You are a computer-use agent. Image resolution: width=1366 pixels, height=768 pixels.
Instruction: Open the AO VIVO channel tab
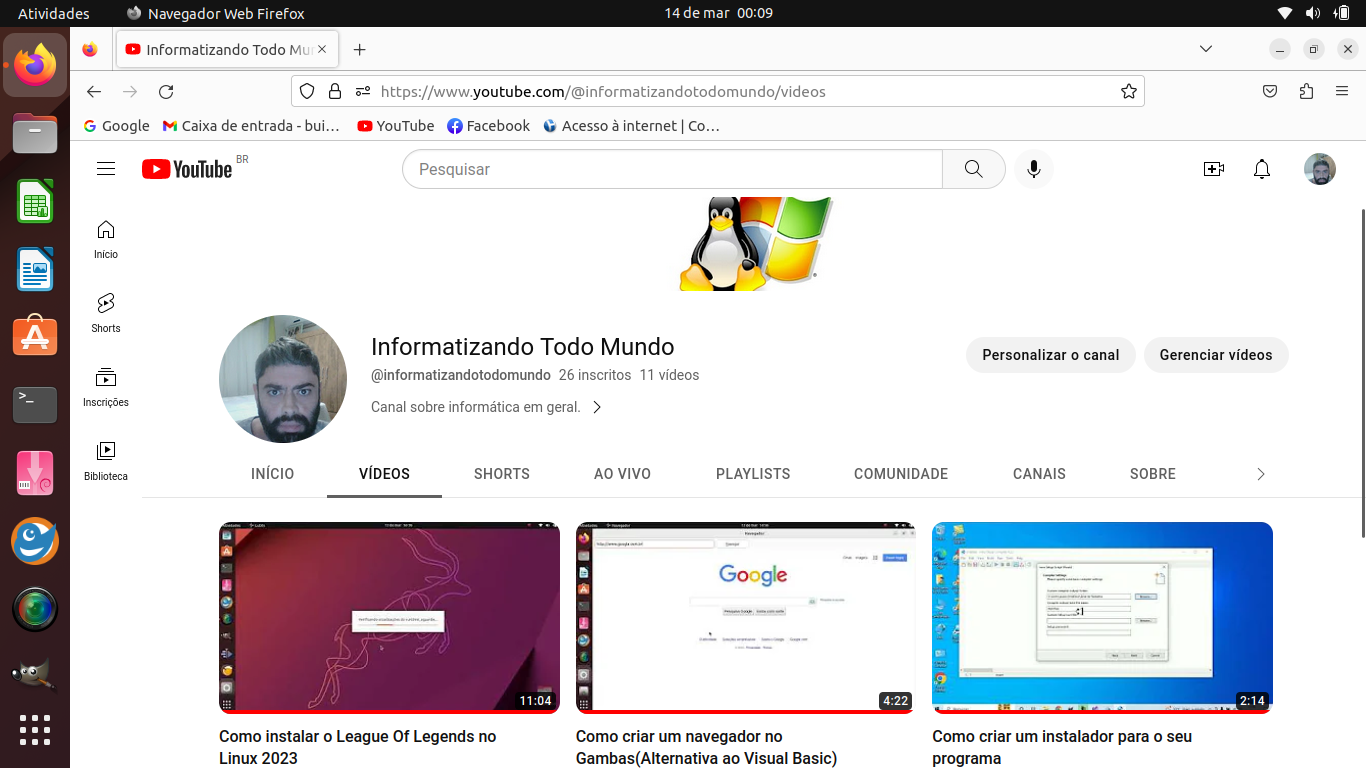tap(622, 474)
